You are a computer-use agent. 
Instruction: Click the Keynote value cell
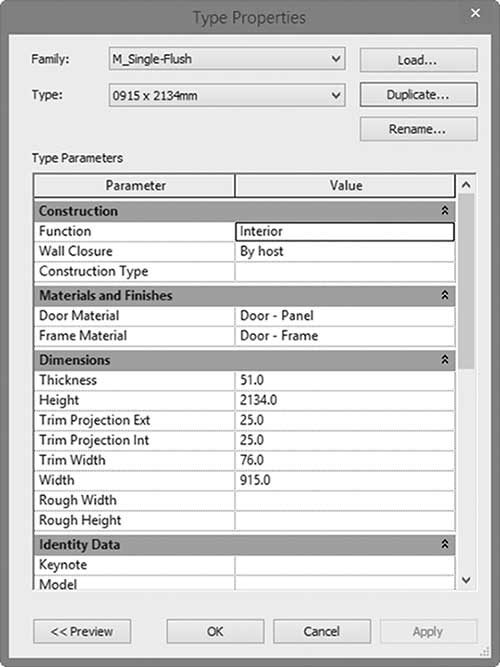click(x=345, y=565)
